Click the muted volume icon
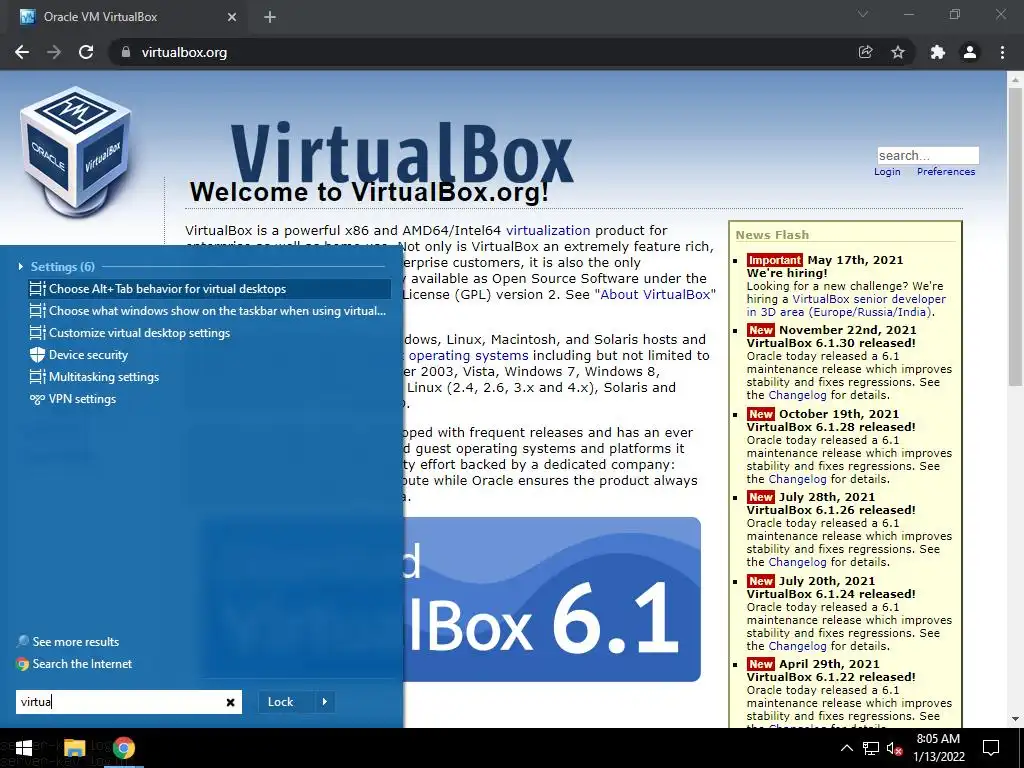This screenshot has width=1024, height=768. (894, 748)
